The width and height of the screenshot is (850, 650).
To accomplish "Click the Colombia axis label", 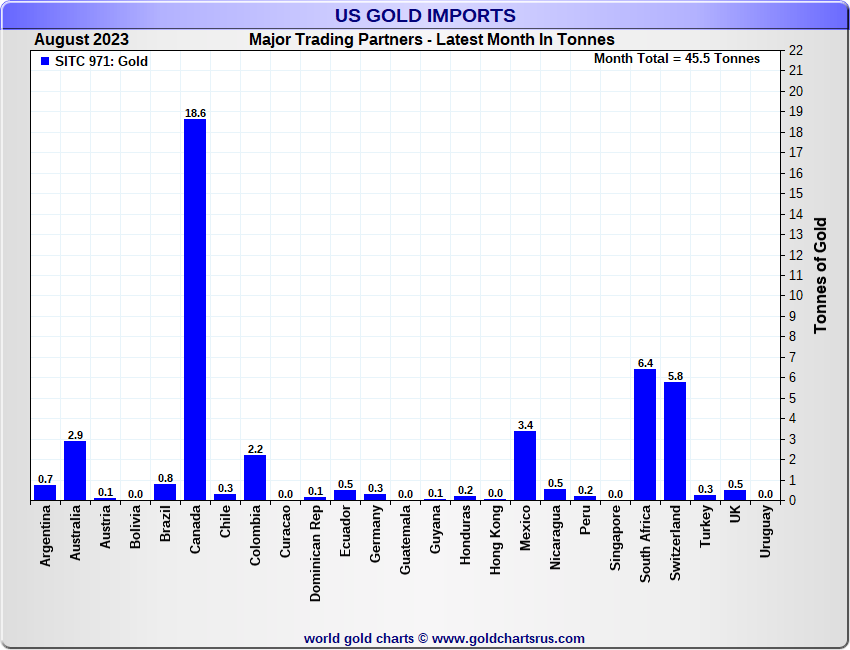I will (x=255, y=536).
